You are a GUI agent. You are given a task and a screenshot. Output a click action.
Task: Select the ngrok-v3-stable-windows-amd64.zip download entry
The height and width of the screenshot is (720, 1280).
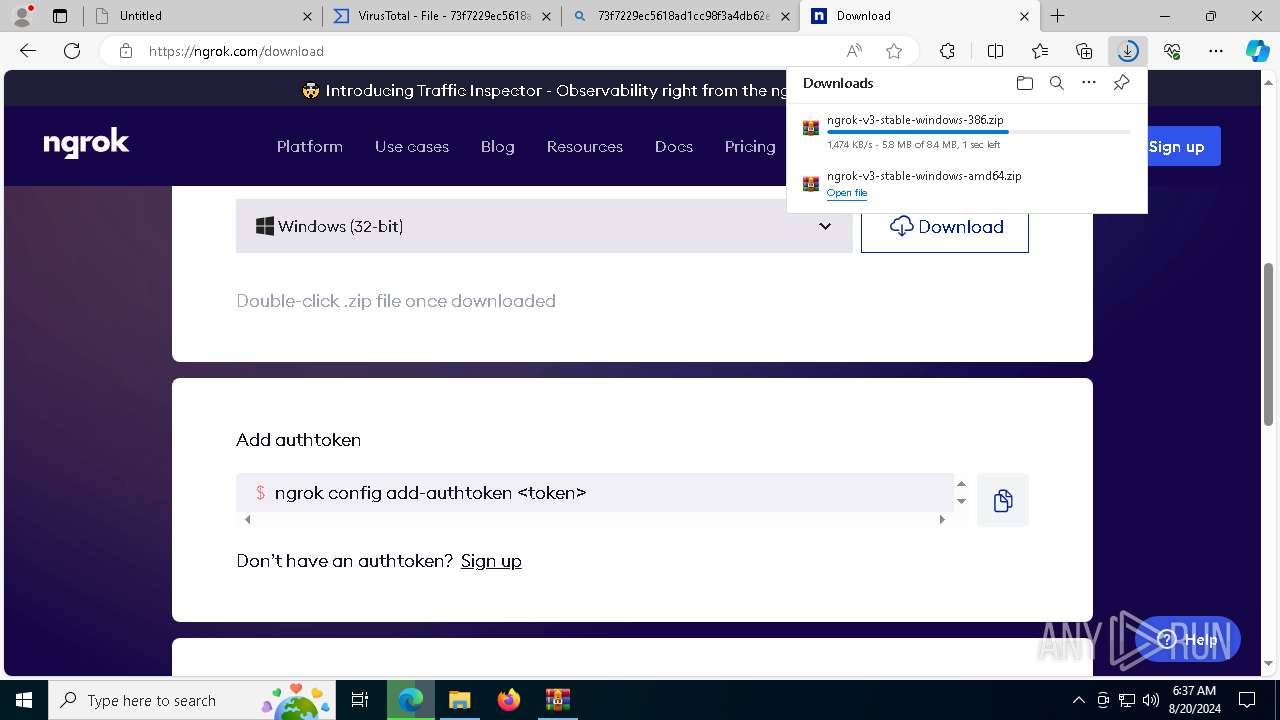[967, 184]
